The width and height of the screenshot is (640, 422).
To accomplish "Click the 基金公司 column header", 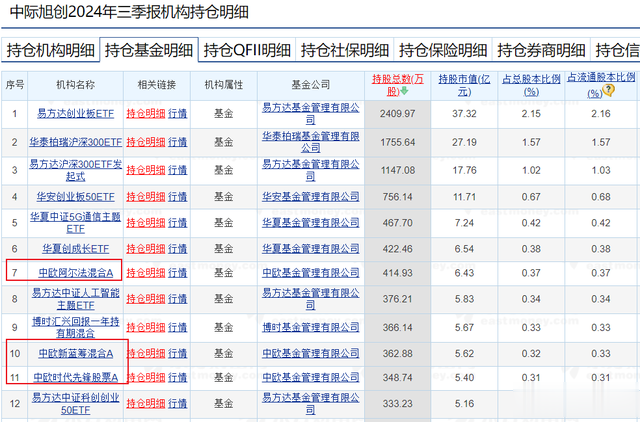I will pos(311,85).
